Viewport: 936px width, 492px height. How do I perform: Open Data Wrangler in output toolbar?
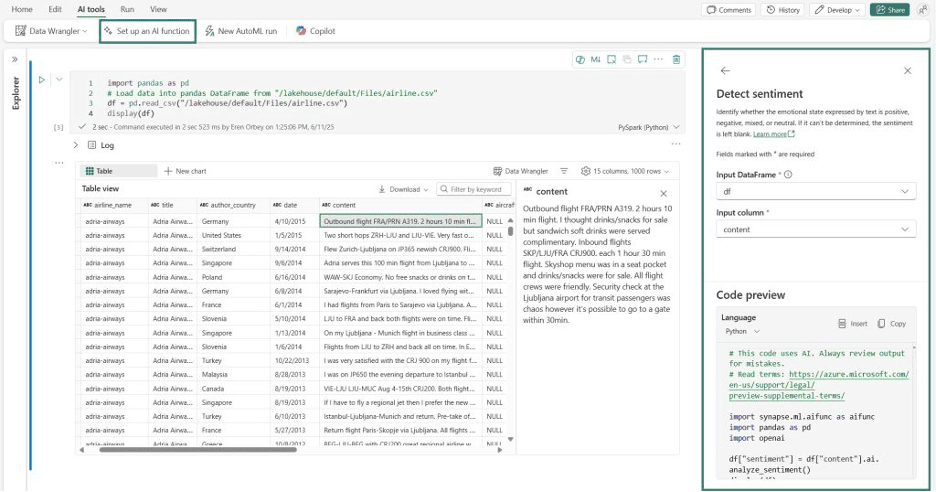pyautogui.click(x=521, y=171)
